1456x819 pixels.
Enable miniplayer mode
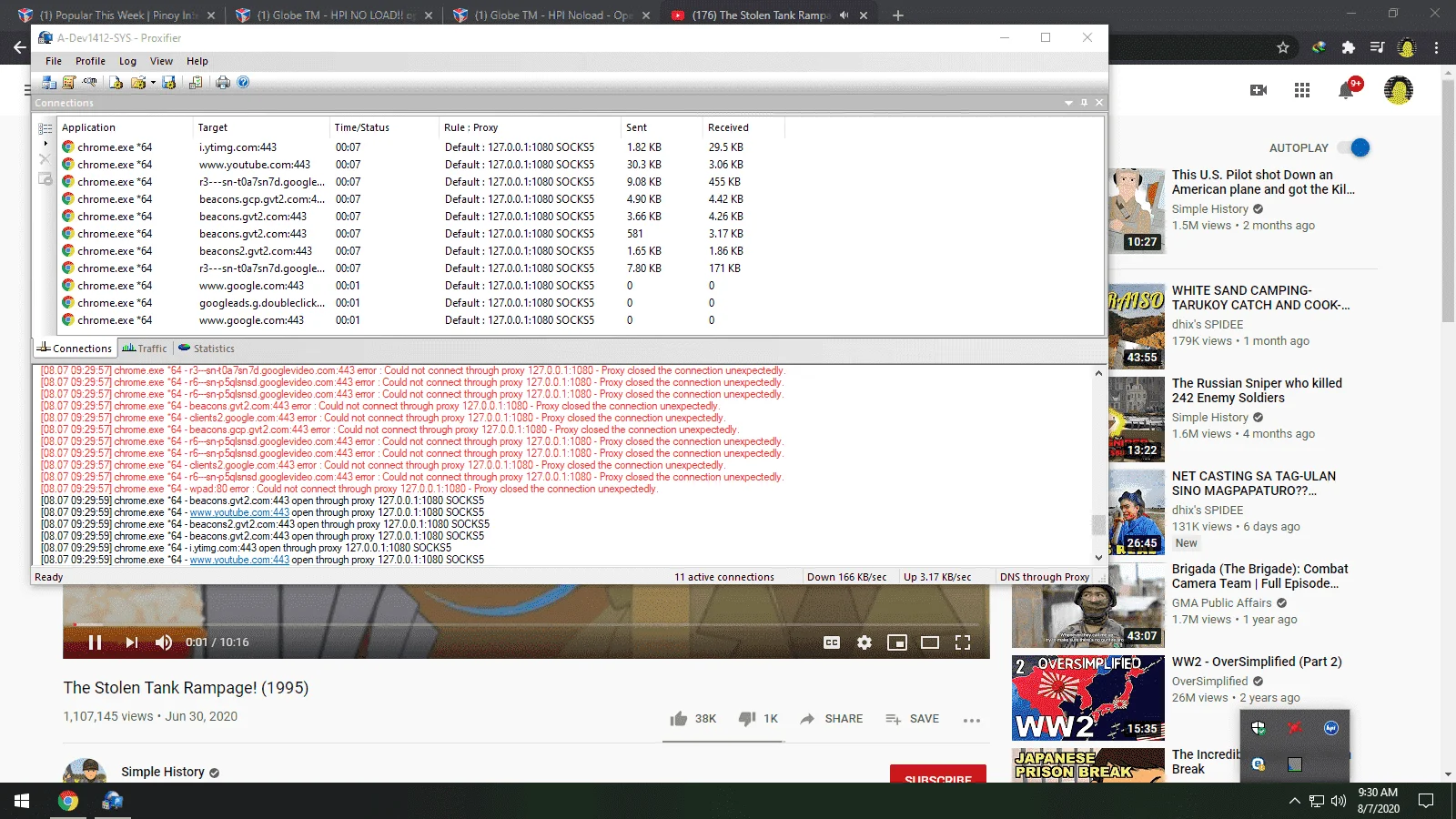[897, 642]
